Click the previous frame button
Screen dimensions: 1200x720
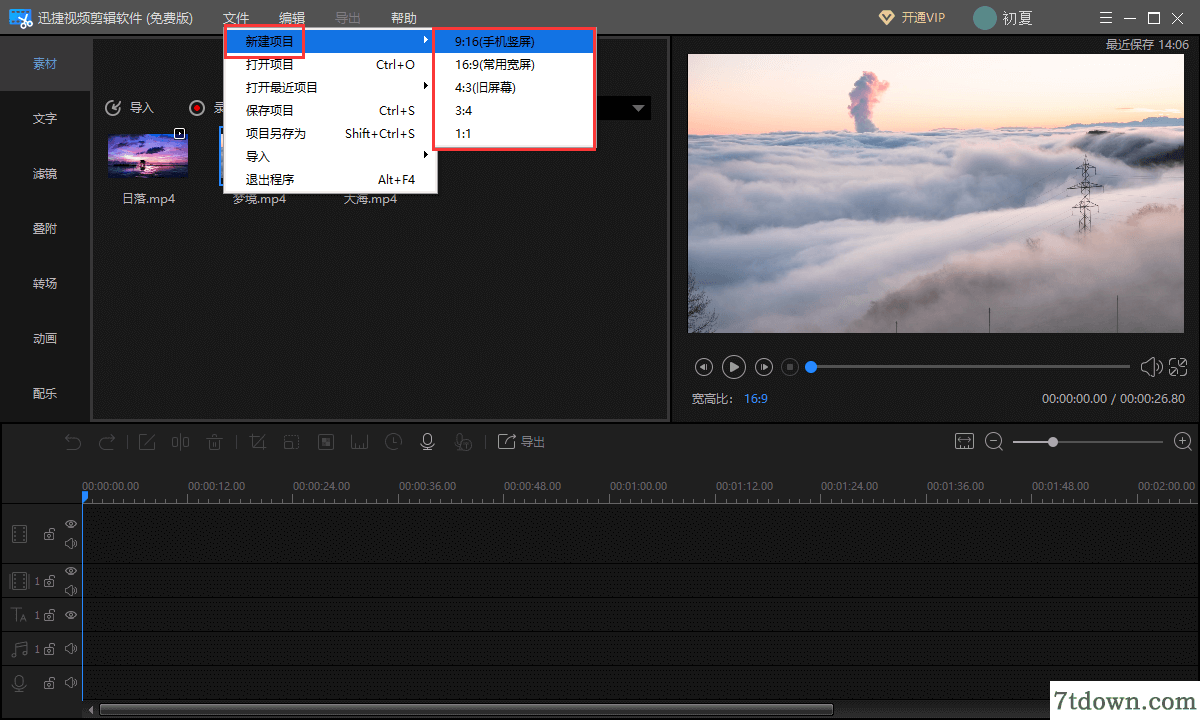coord(704,367)
